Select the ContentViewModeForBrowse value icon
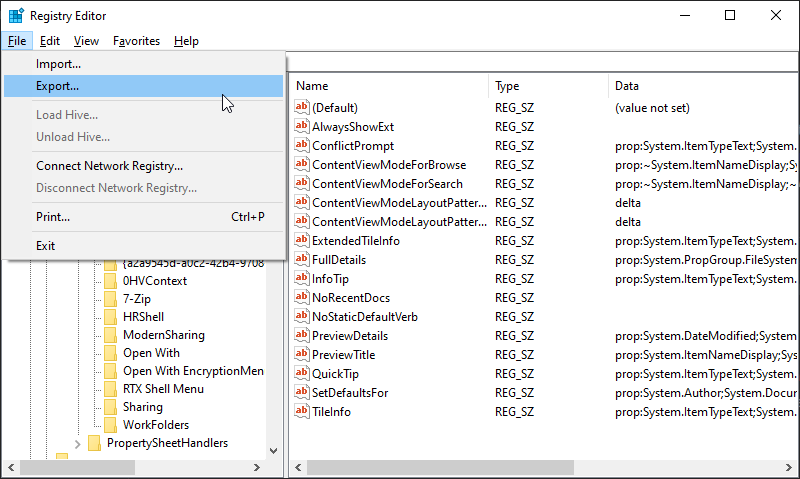 [302, 164]
